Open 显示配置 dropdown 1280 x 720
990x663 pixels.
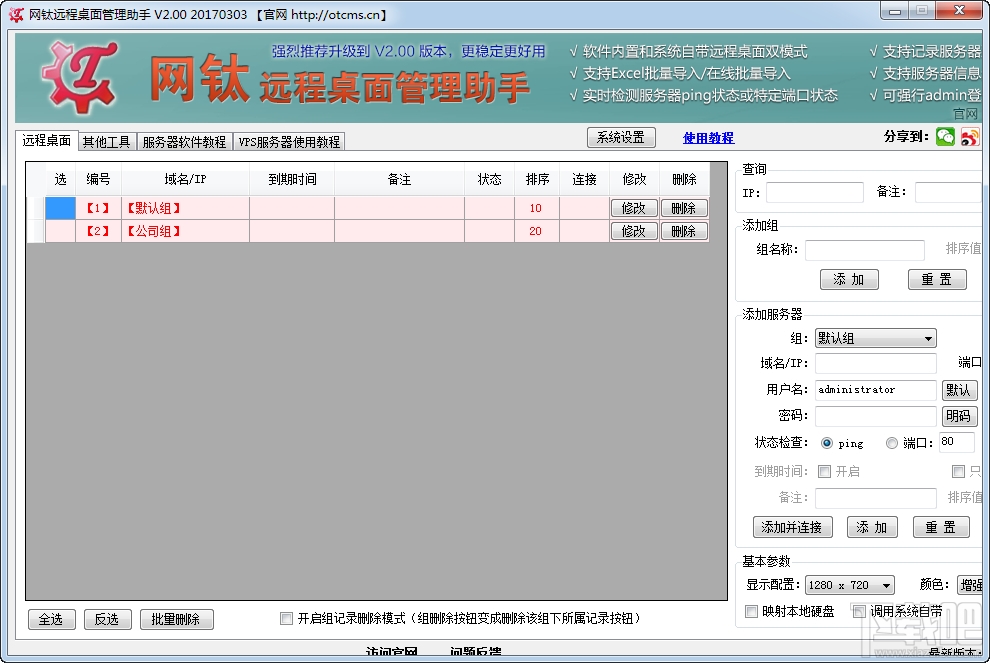click(x=850, y=585)
